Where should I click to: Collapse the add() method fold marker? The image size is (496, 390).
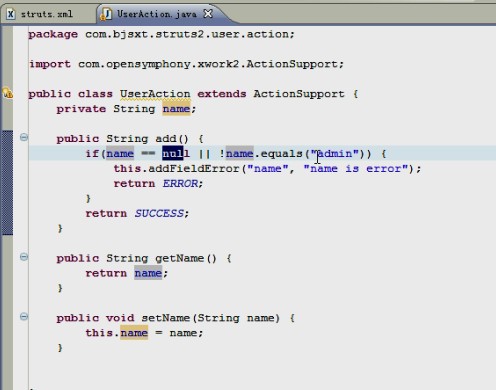tap(24, 137)
